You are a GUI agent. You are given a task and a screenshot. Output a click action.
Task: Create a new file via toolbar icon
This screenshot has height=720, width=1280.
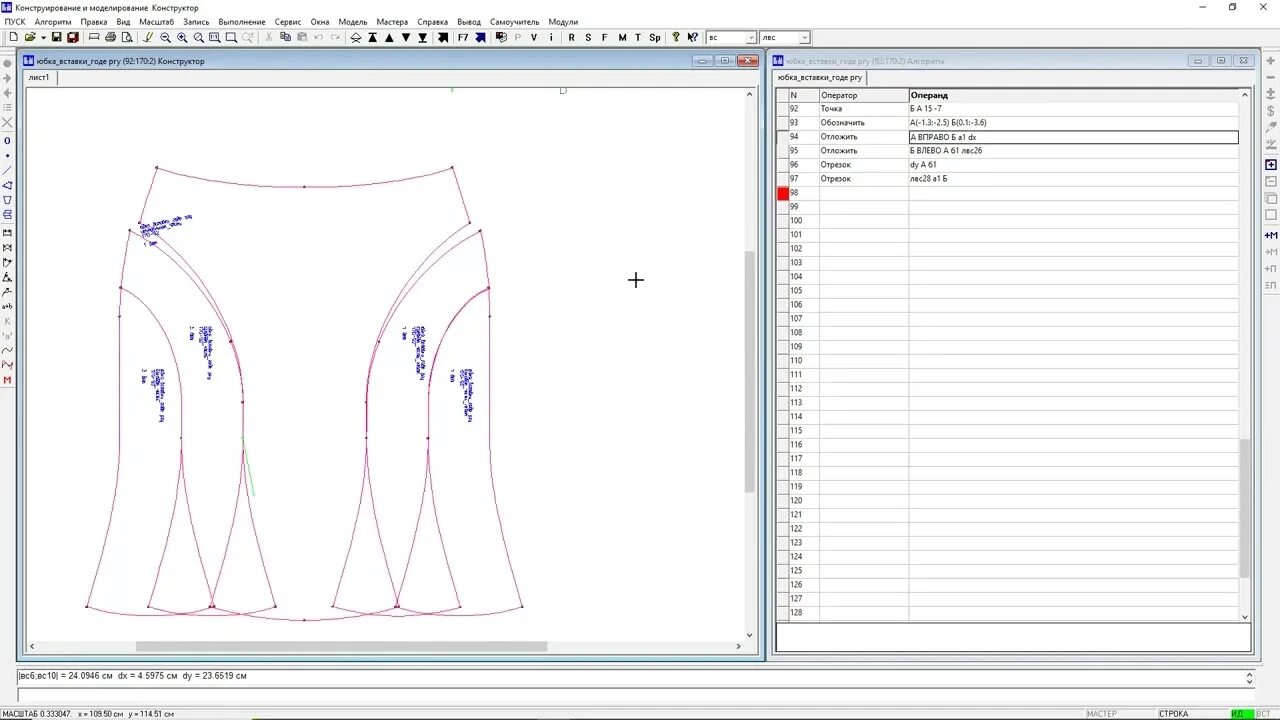13,37
